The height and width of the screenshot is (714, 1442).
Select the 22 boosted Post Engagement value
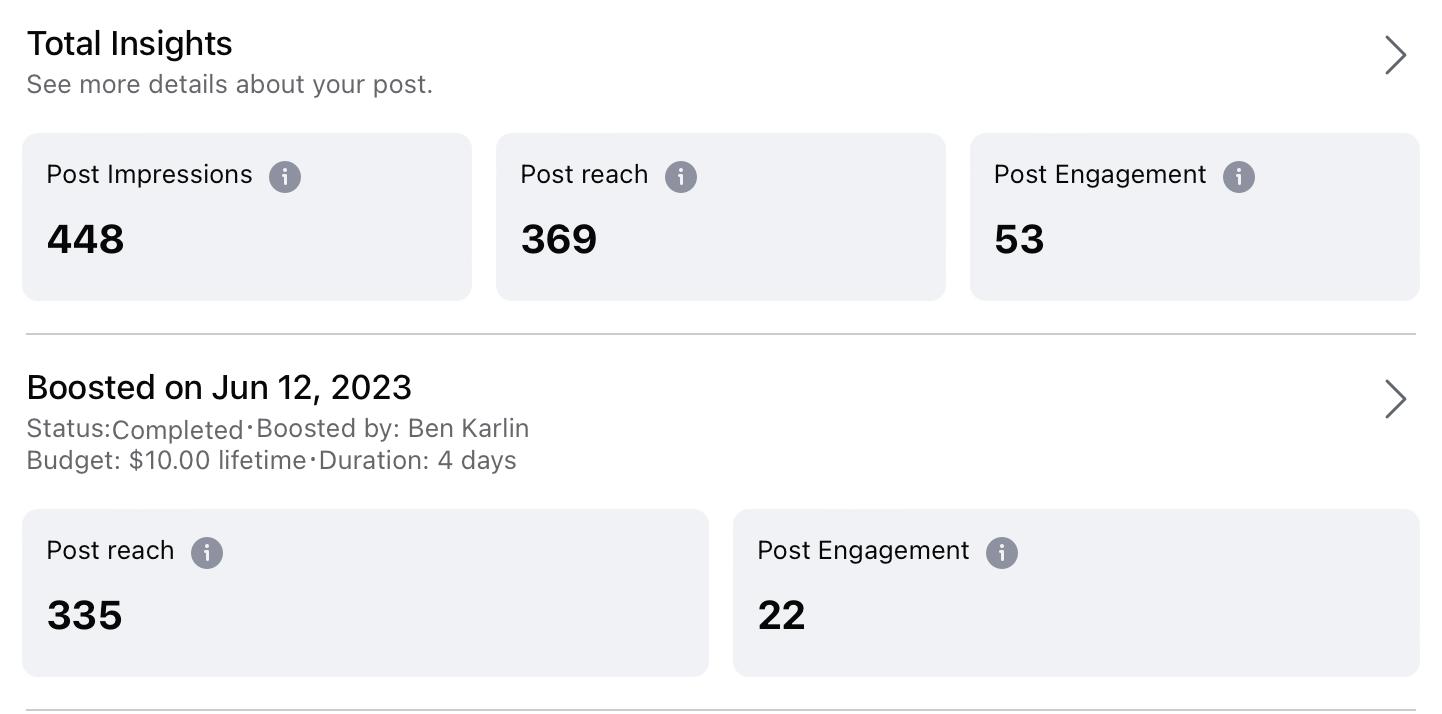(x=781, y=616)
